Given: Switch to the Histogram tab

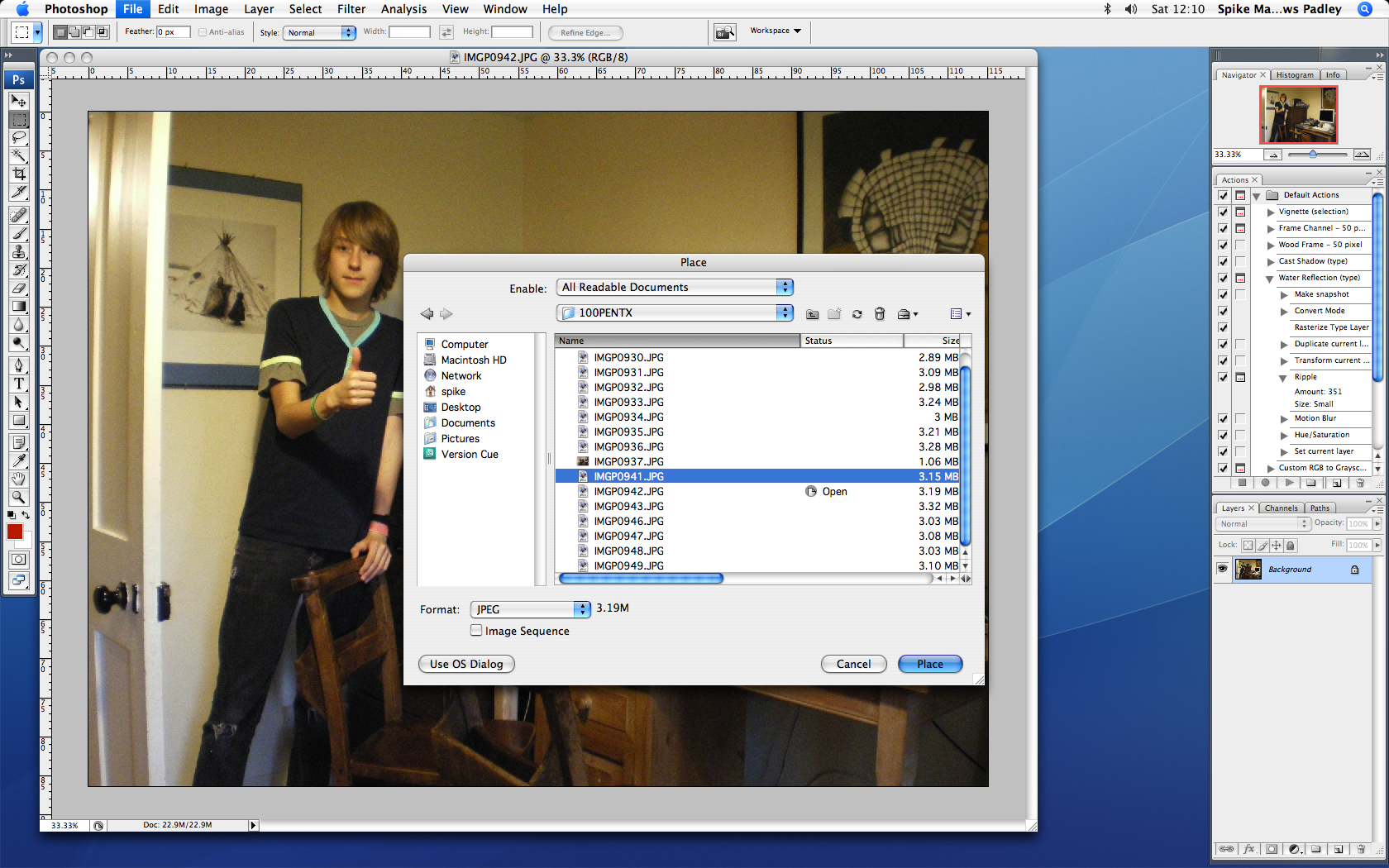Looking at the screenshot, I should (x=1295, y=74).
